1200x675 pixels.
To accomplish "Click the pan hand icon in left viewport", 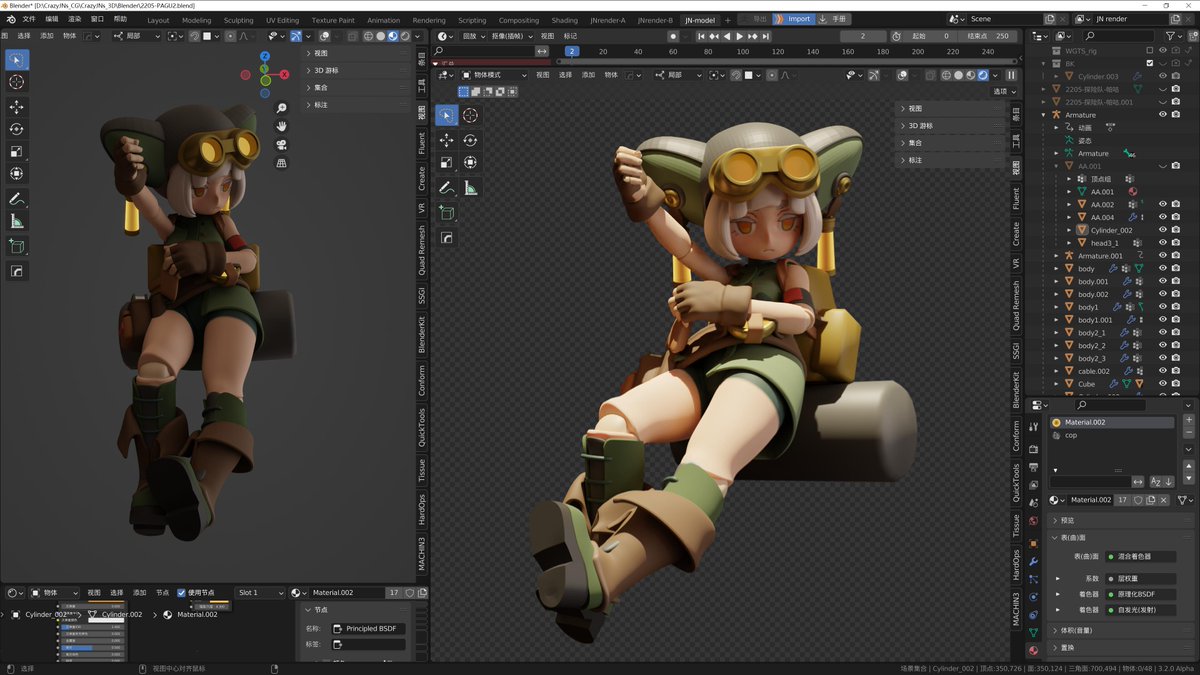I will (x=282, y=126).
